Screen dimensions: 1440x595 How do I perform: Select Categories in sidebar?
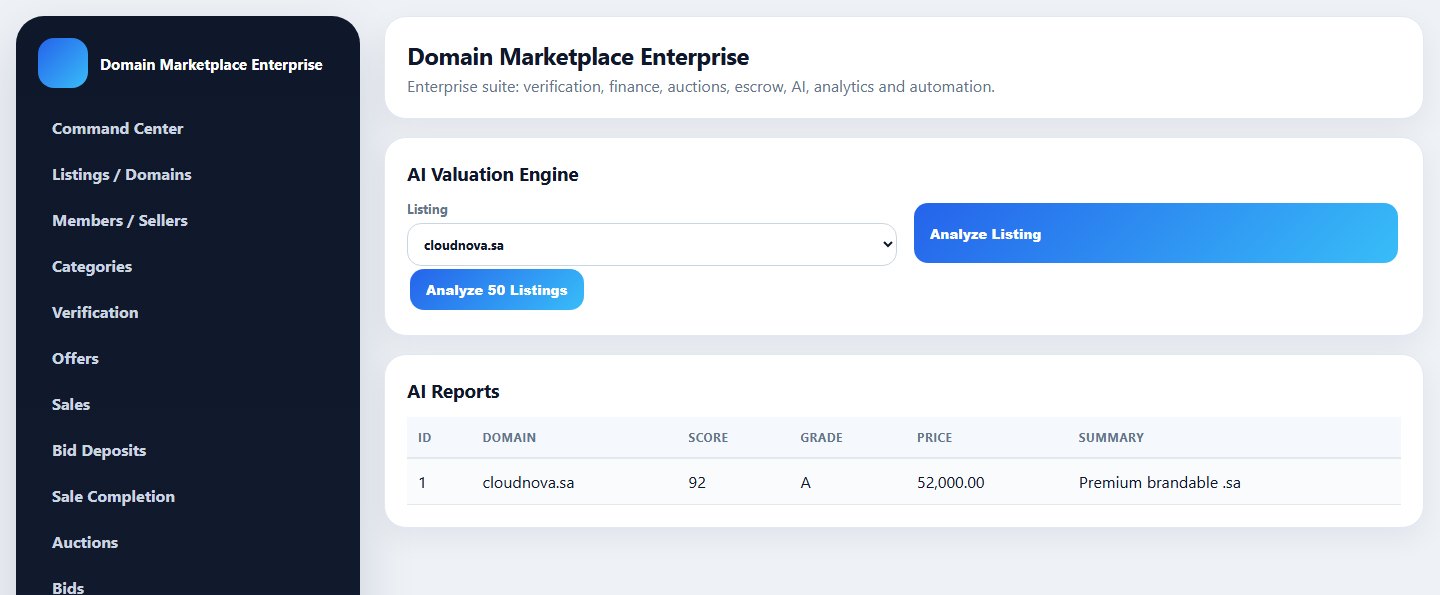click(92, 267)
